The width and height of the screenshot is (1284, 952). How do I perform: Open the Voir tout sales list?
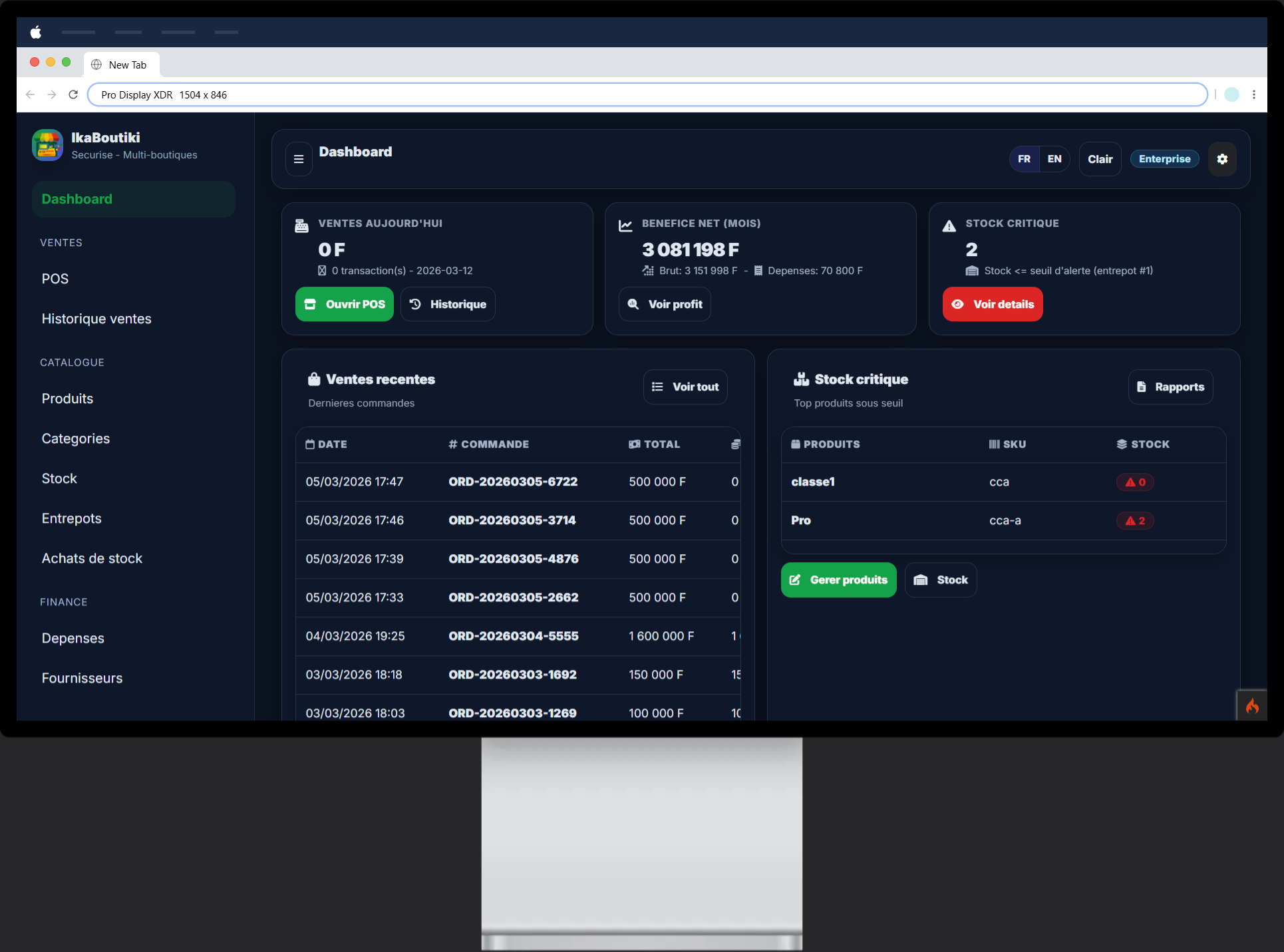click(685, 387)
